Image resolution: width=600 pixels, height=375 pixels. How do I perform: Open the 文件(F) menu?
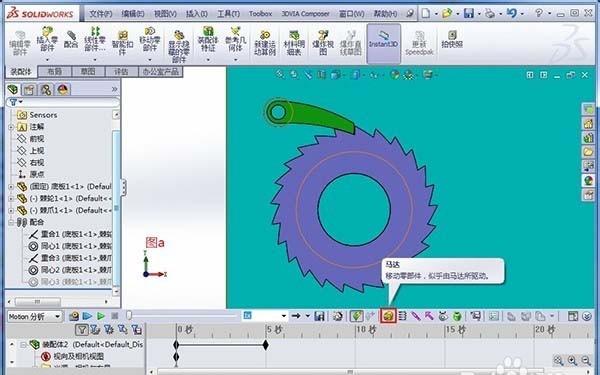100,14
